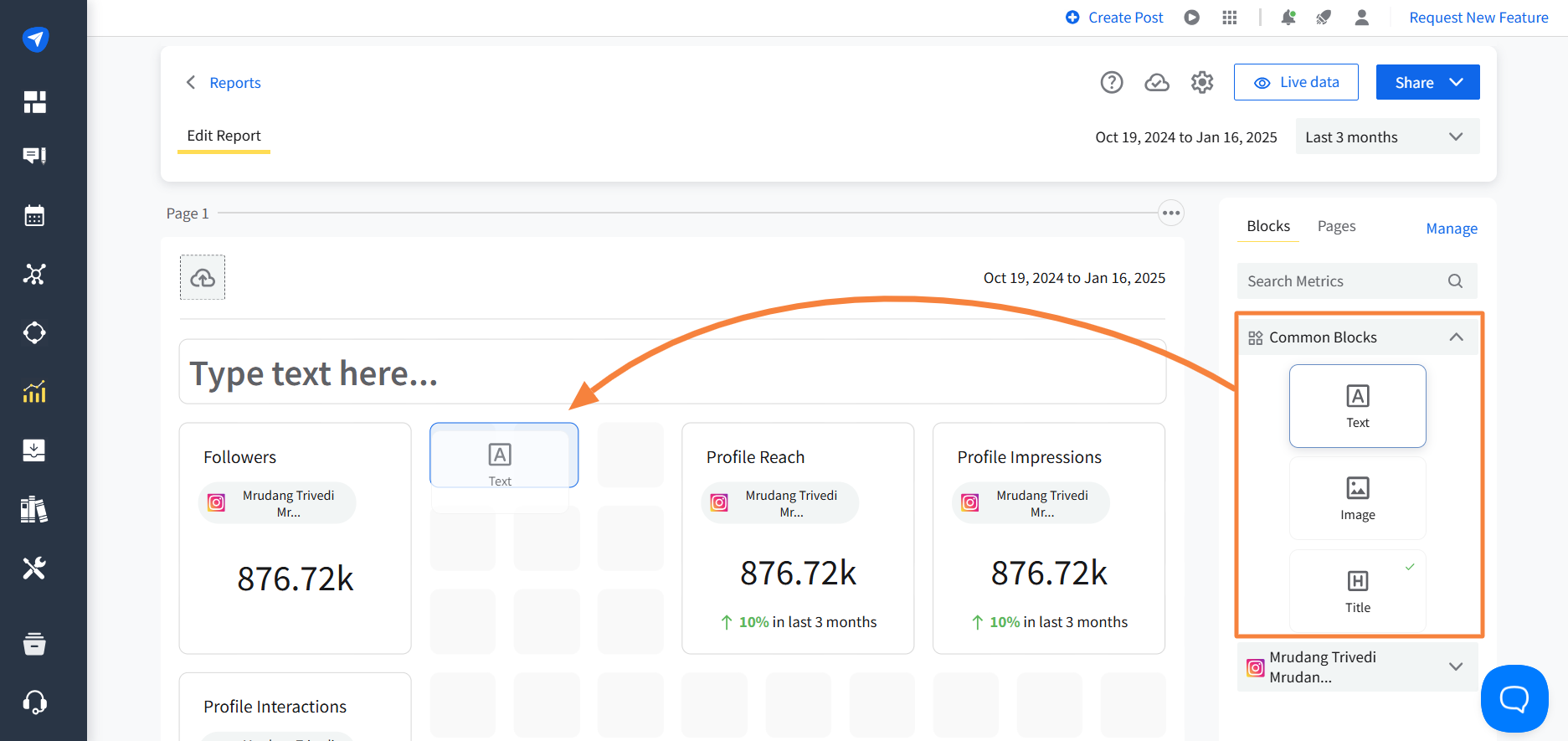Open the apps grid icon
Screen dimensions: 1568x741
1229,18
